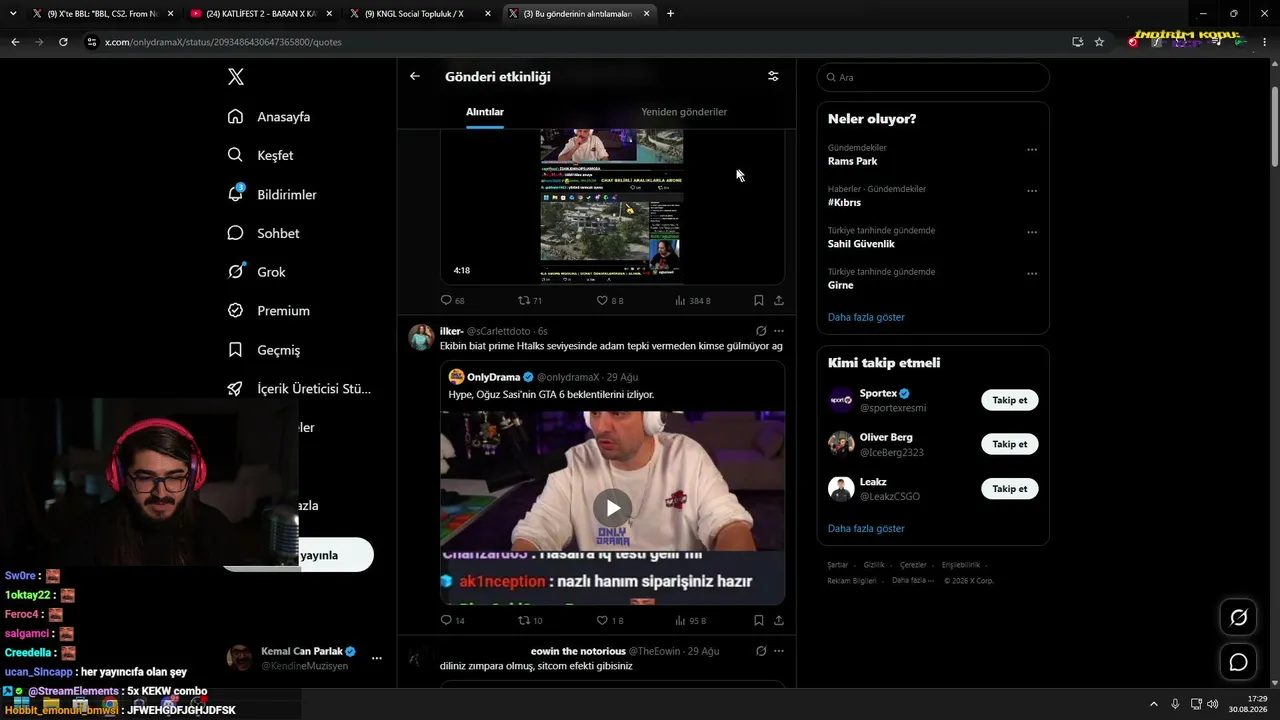Bookmark this page with the star icon

coord(1099,42)
